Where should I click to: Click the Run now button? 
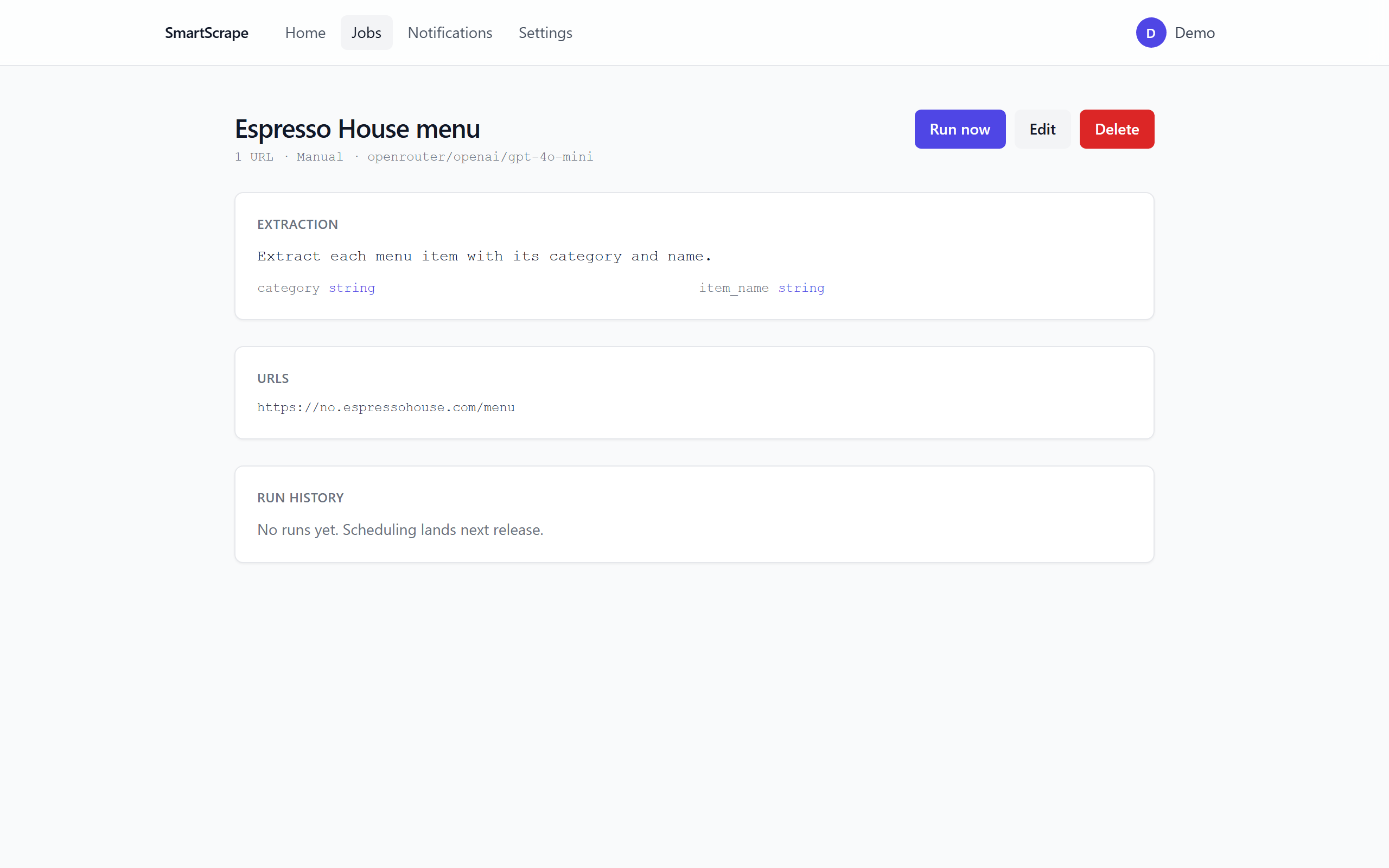[x=960, y=129]
